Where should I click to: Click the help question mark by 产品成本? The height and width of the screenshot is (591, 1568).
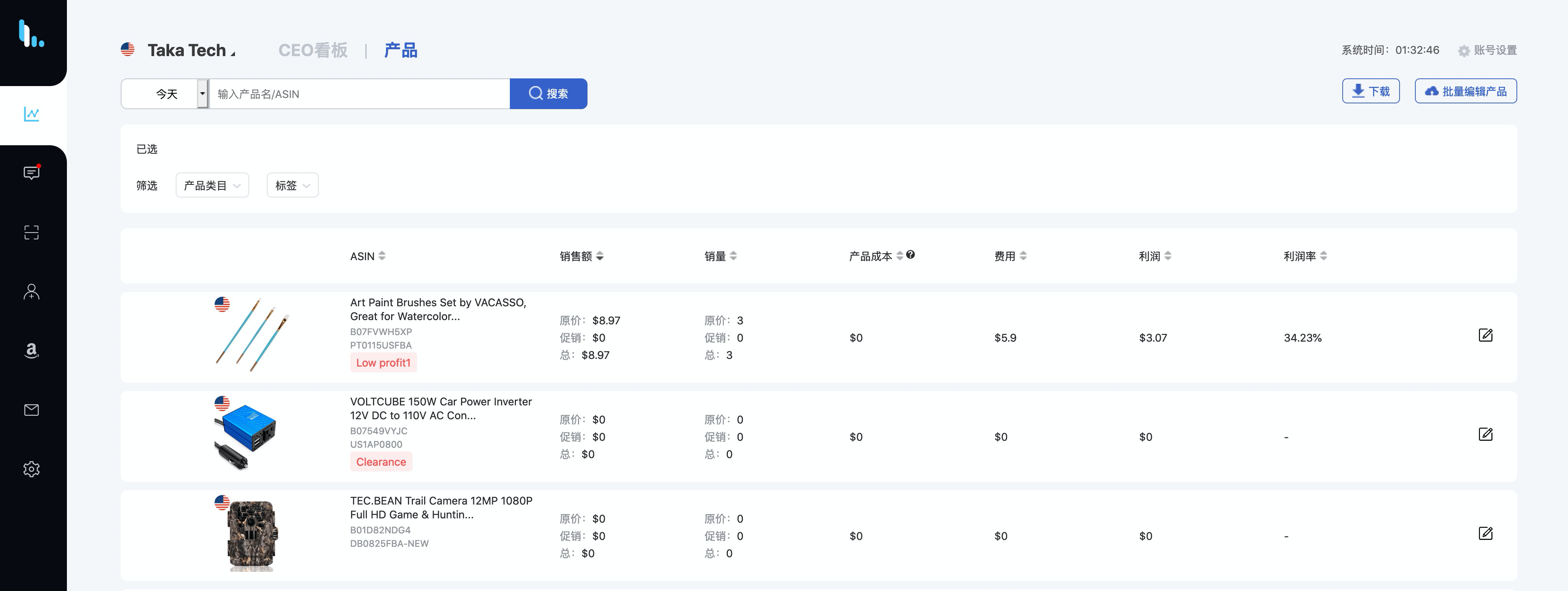911,255
